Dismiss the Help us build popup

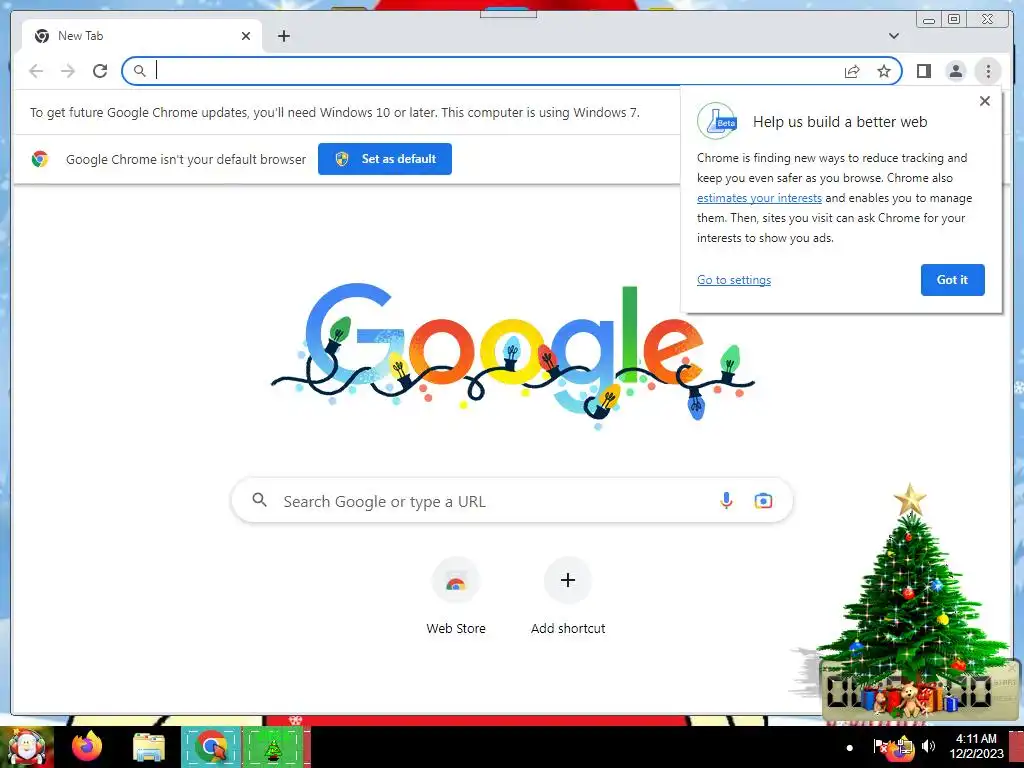tap(985, 101)
